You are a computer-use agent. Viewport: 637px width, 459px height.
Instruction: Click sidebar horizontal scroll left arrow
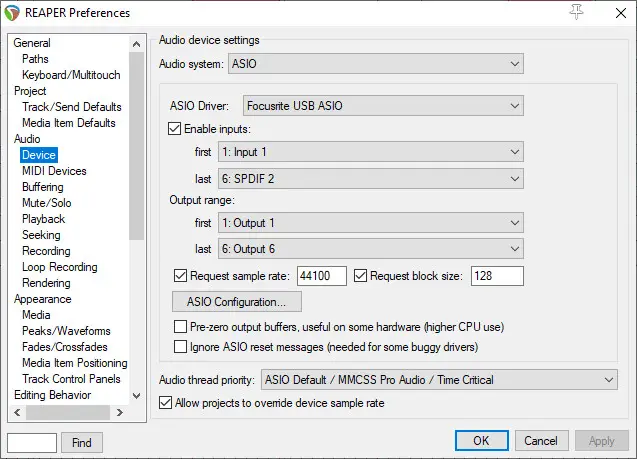tap(17, 413)
